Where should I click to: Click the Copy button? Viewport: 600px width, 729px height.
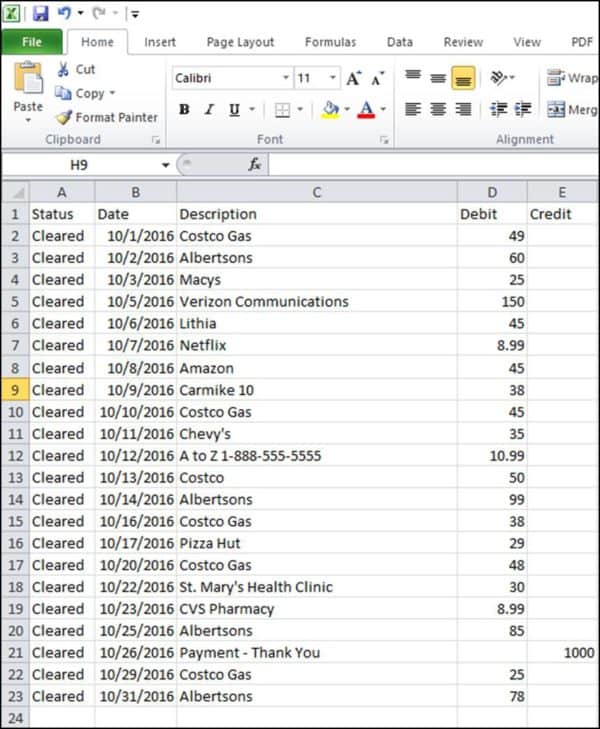[x=79, y=93]
